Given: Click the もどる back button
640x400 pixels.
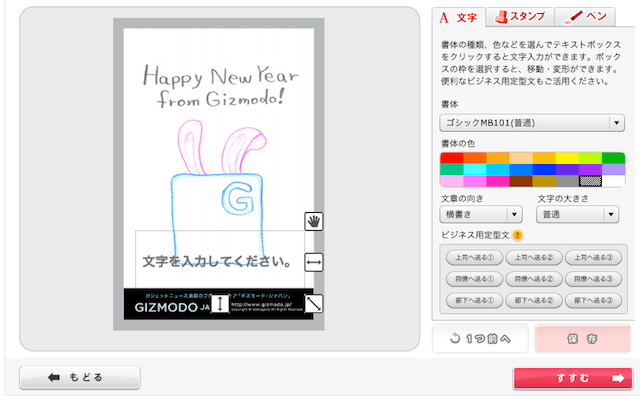Looking at the screenshot, I should 80,377.
